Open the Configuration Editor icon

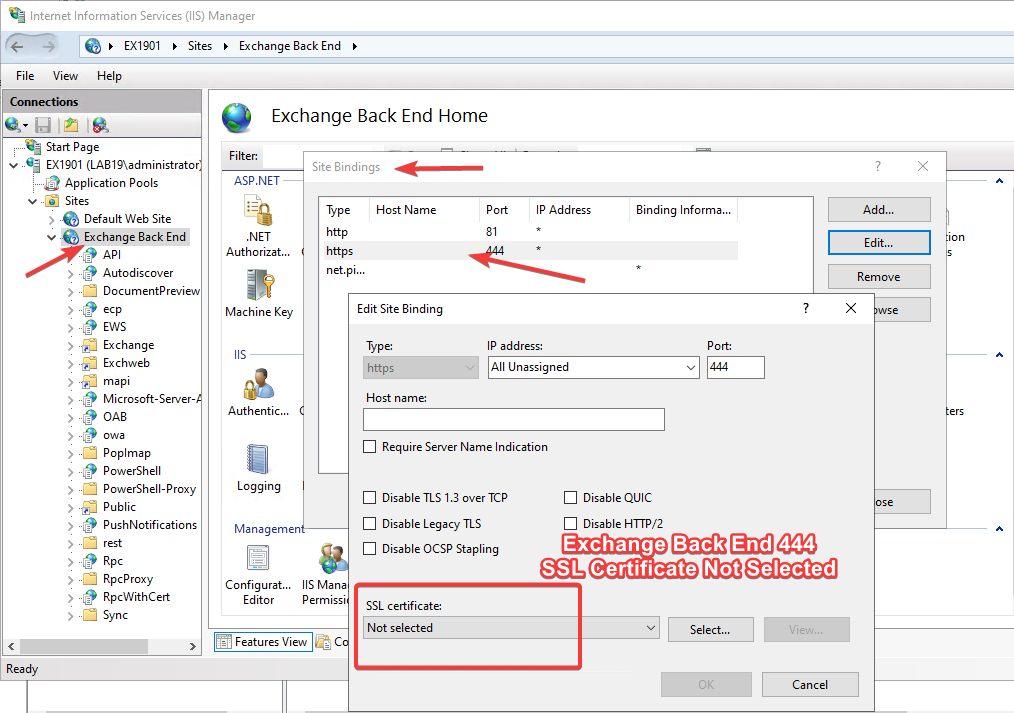pyautogui.click(x=258, y=558)
